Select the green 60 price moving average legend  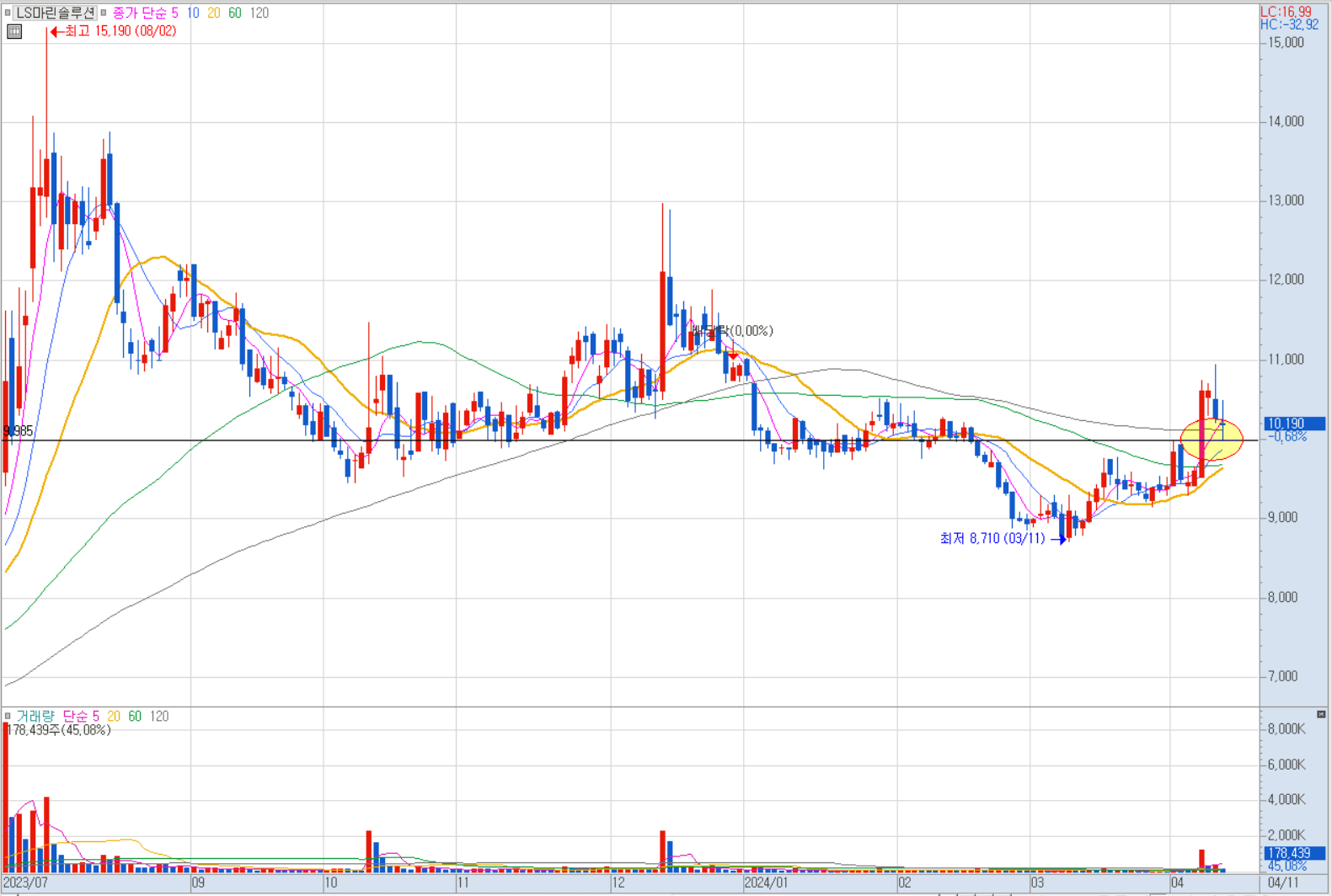click(x=235, y=13)
